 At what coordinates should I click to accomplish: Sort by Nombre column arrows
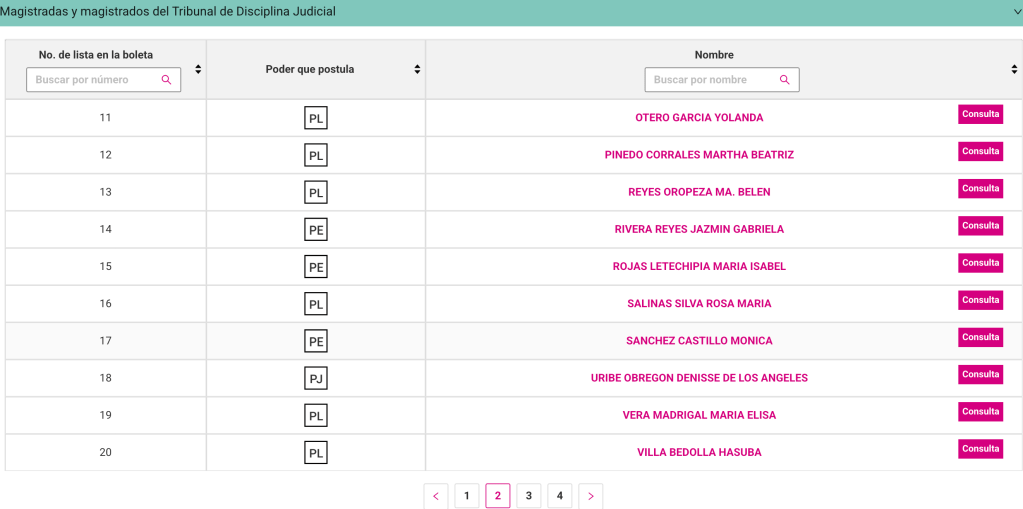[1014, 69]
